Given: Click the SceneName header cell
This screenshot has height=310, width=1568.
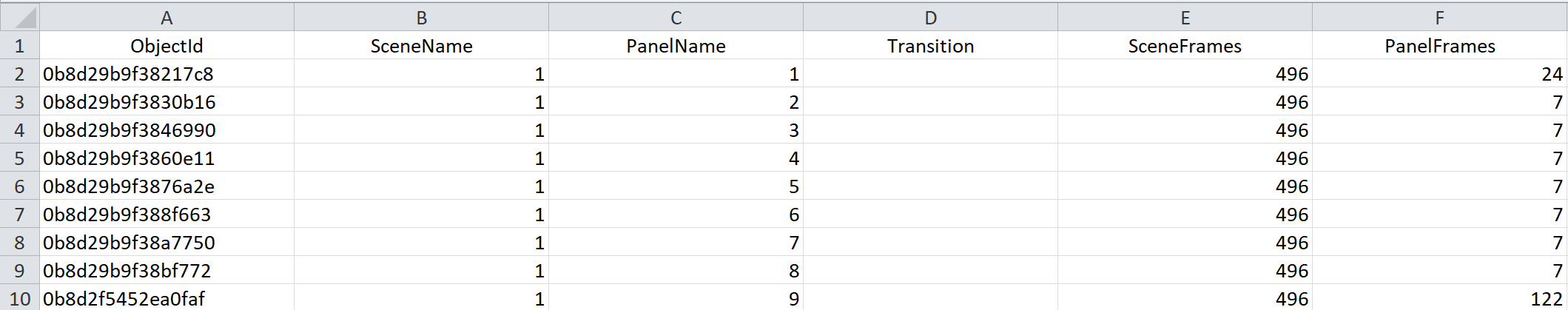Looking at the screenshot, I should 421,46.
